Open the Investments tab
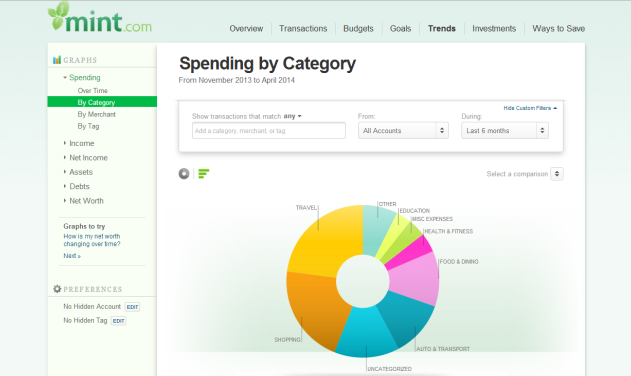Viewport: 631px width, 376px height. [494, 29]
